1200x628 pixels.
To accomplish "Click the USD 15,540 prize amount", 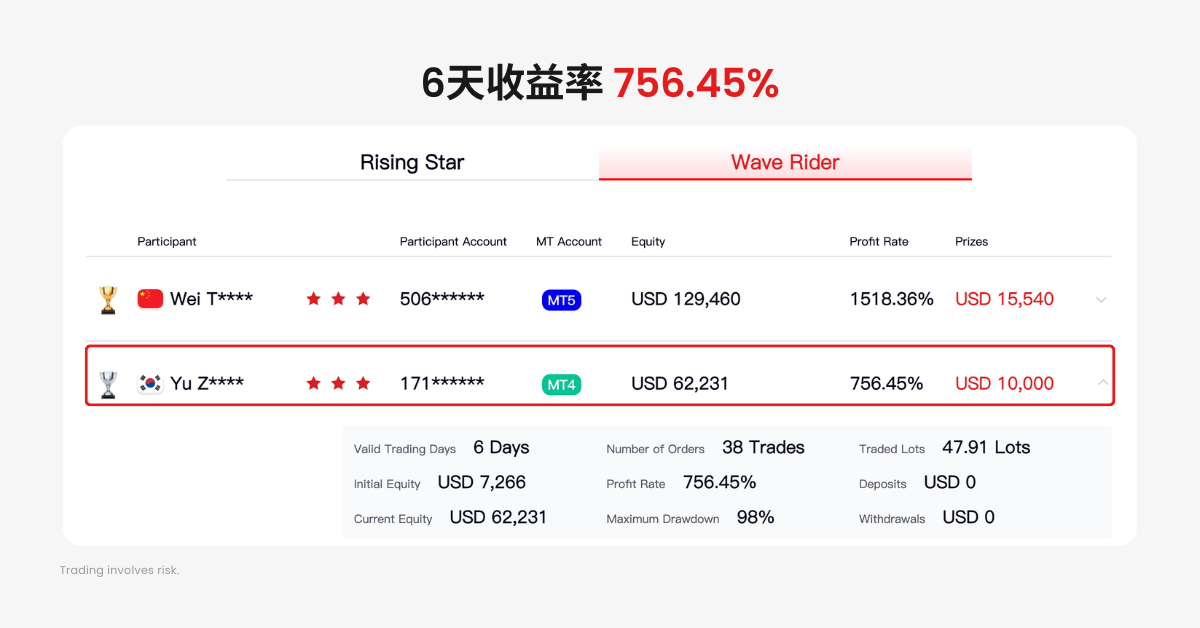I will [1004, 299].
